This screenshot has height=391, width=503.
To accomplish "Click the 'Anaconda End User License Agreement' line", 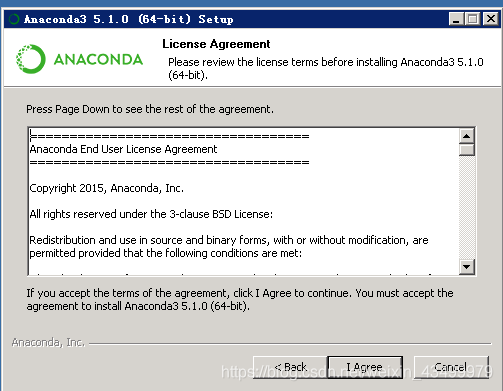I will click(123, 149).
